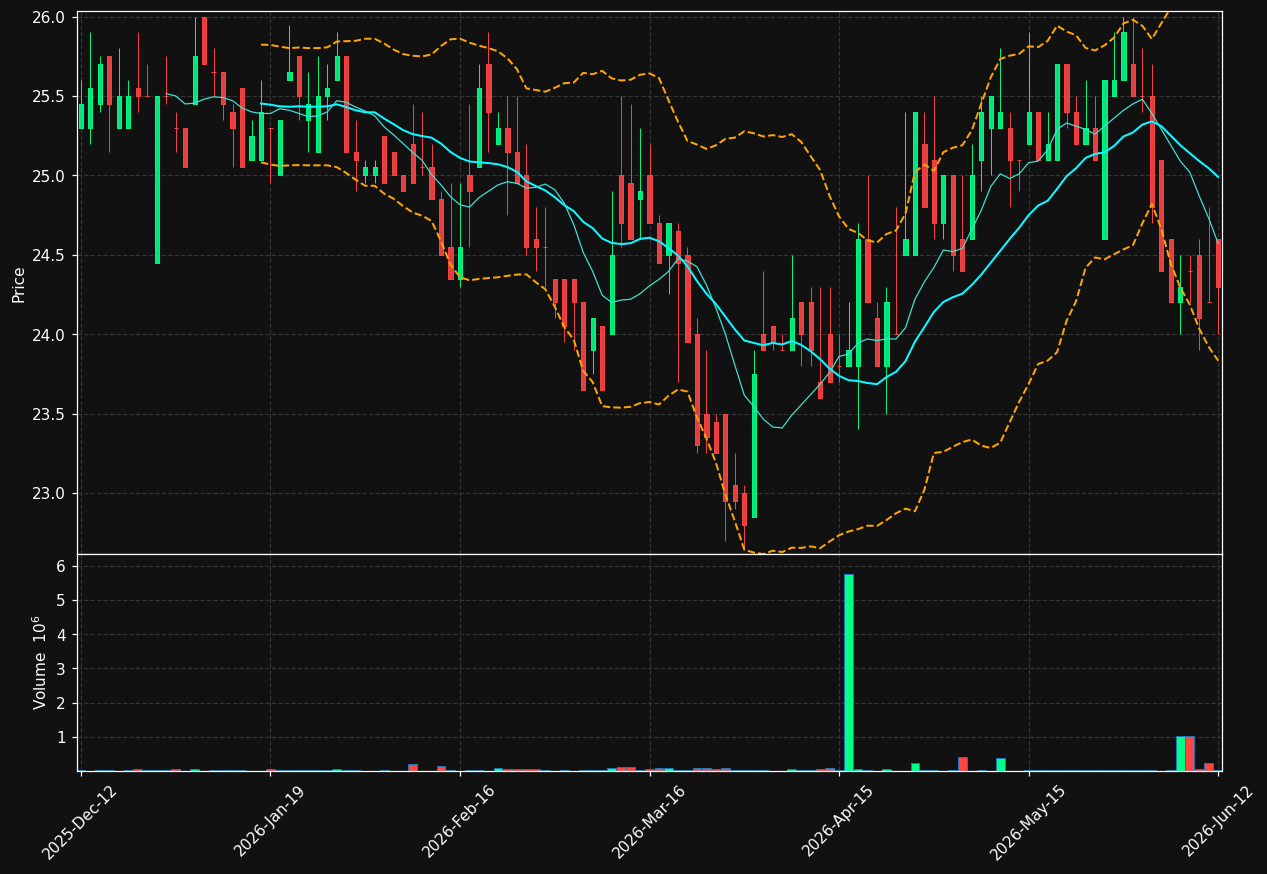
Task: Click the 24.0 price axis label
Action: click(x=50, y=335)
